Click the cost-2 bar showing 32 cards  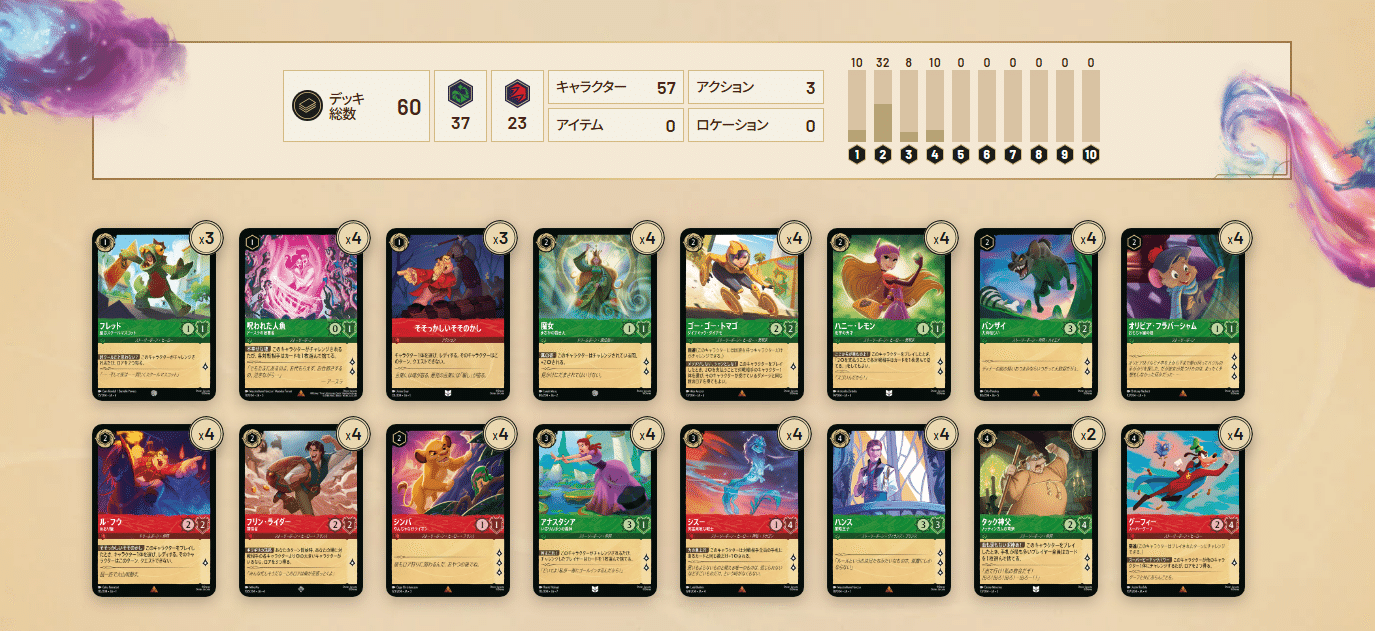pos(883,106)
